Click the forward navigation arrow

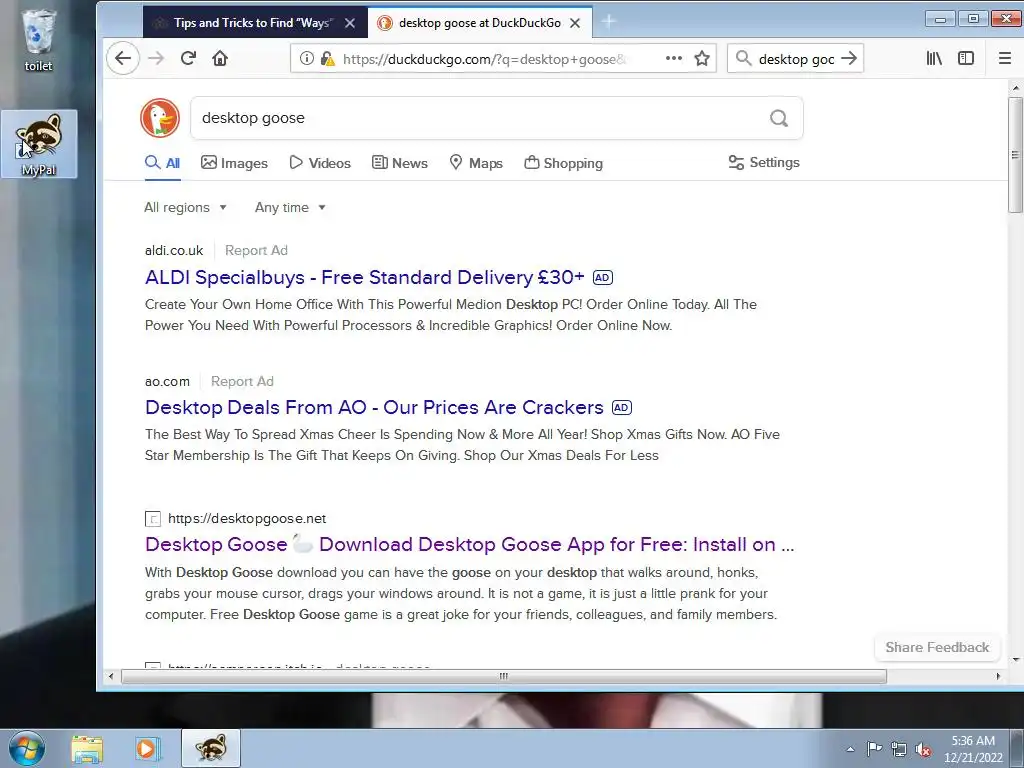(x=156, y=58)
